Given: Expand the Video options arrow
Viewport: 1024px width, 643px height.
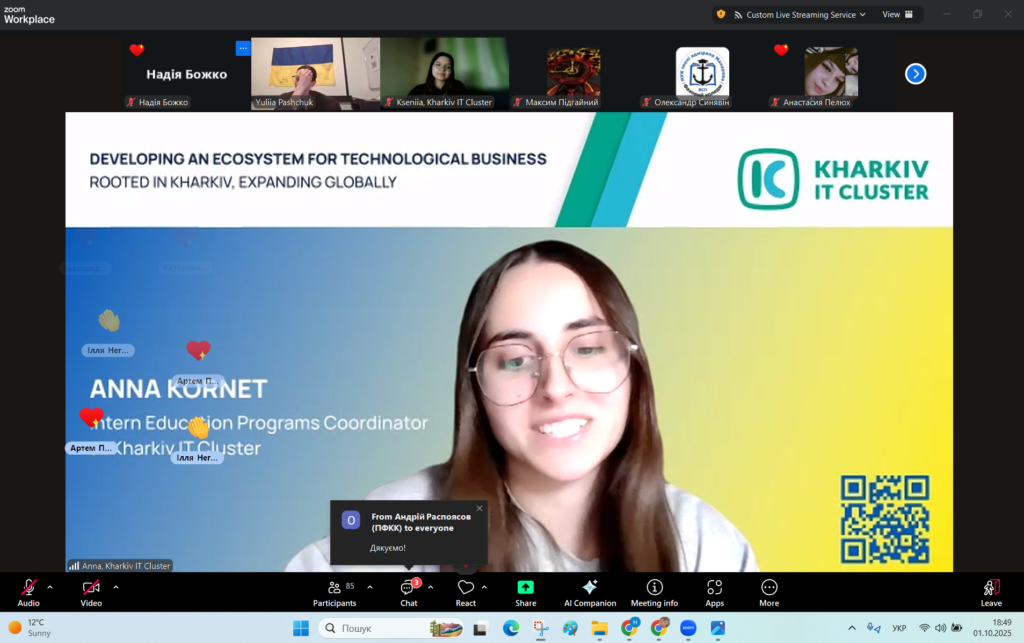Looking at the screenshot, I should (116, 587).
